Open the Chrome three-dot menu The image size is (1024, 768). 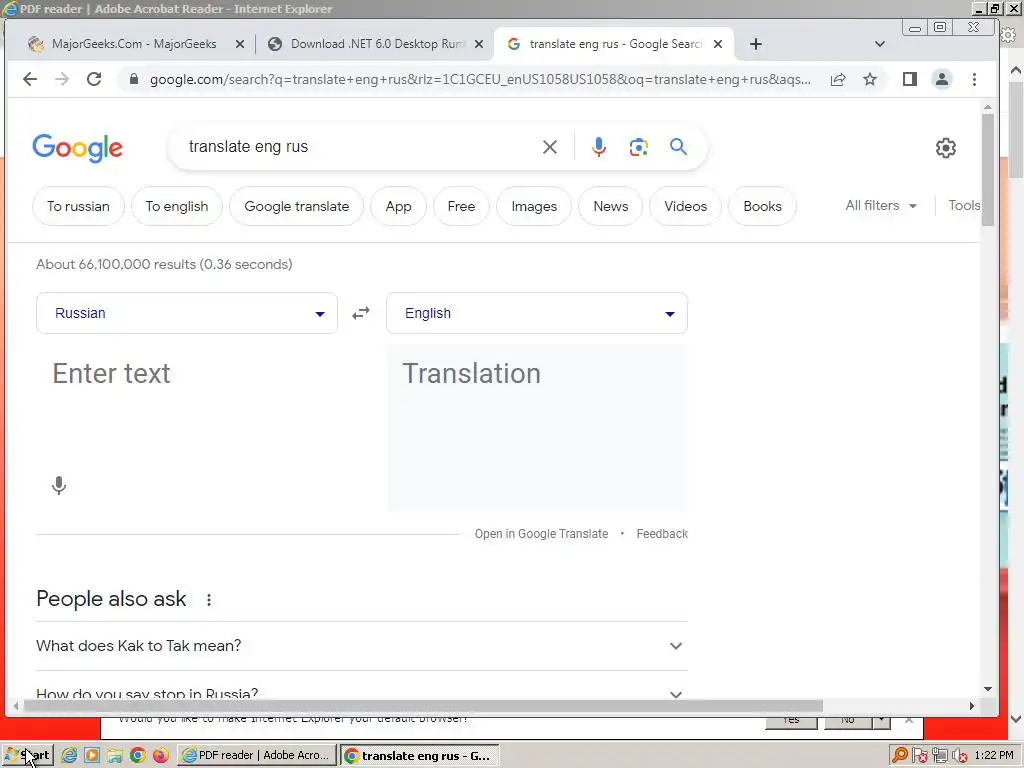(x=974, y=80)
